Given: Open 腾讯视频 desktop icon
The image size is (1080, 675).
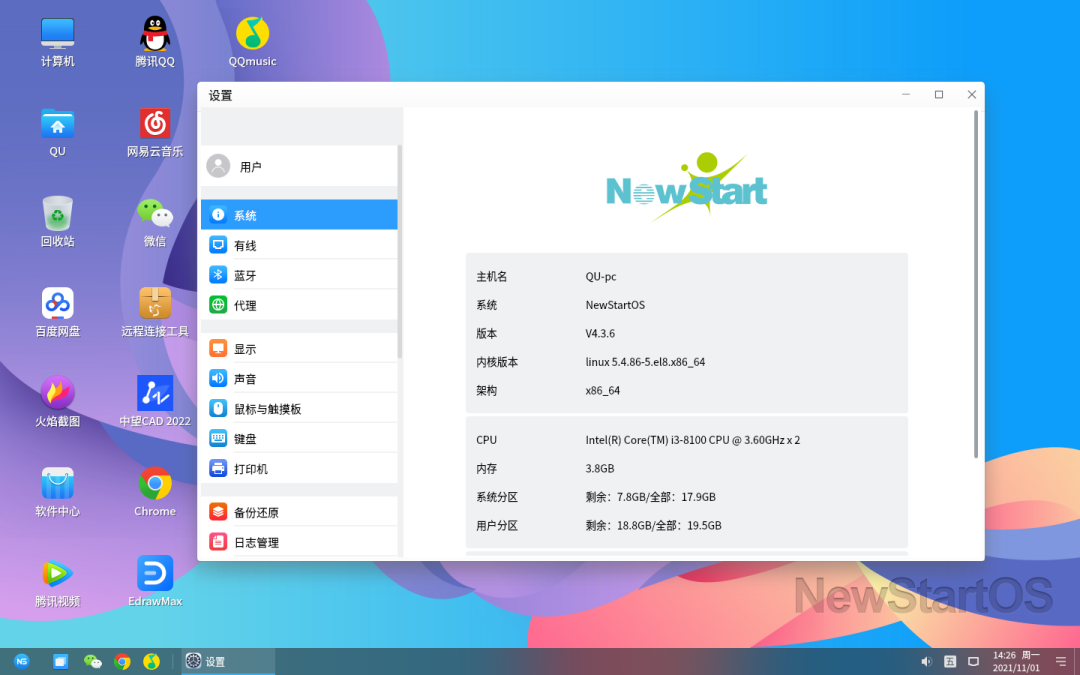Looking at the screenshot, I should 57,581.
